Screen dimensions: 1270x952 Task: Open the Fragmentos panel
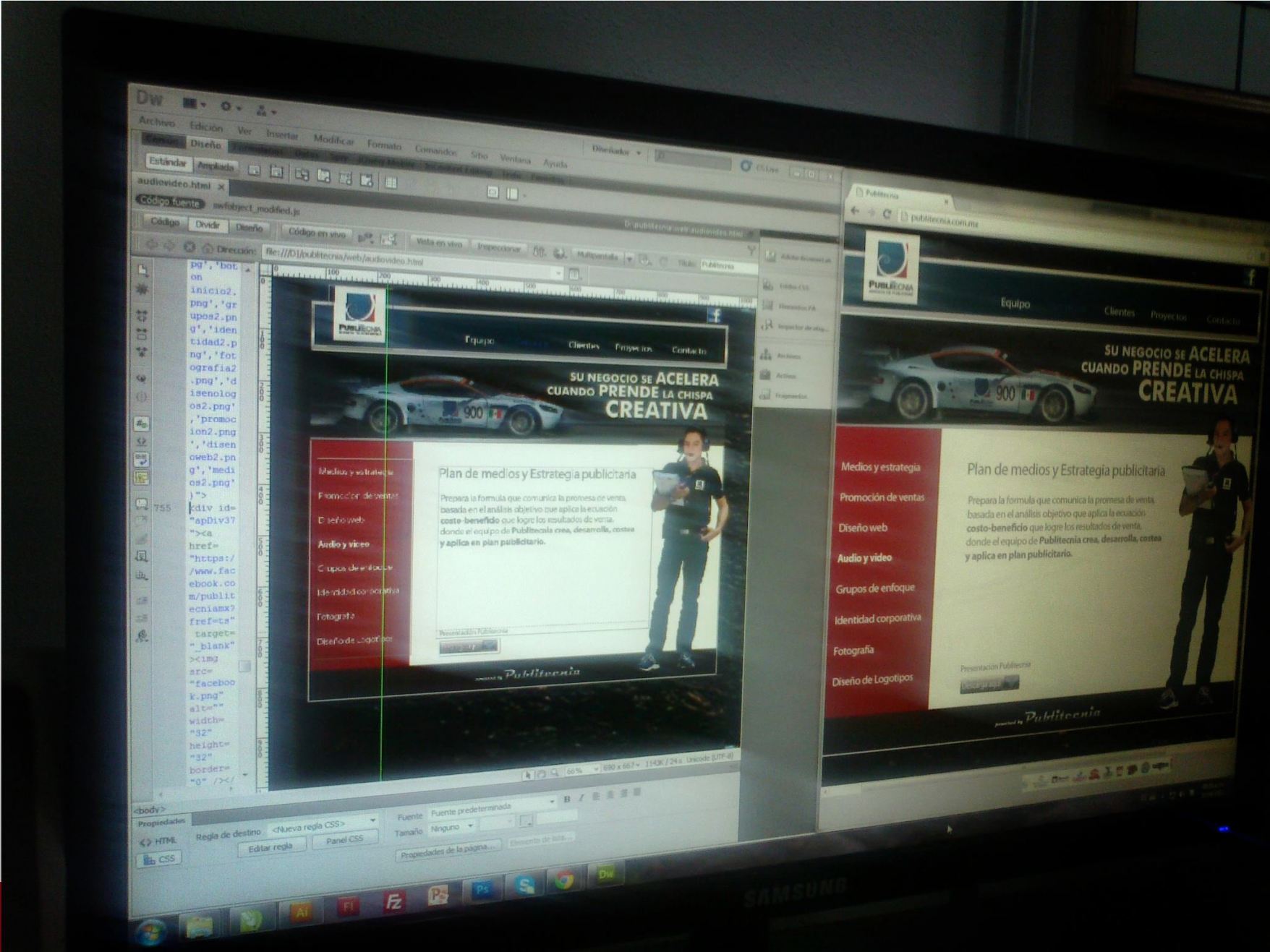[784, 395]
